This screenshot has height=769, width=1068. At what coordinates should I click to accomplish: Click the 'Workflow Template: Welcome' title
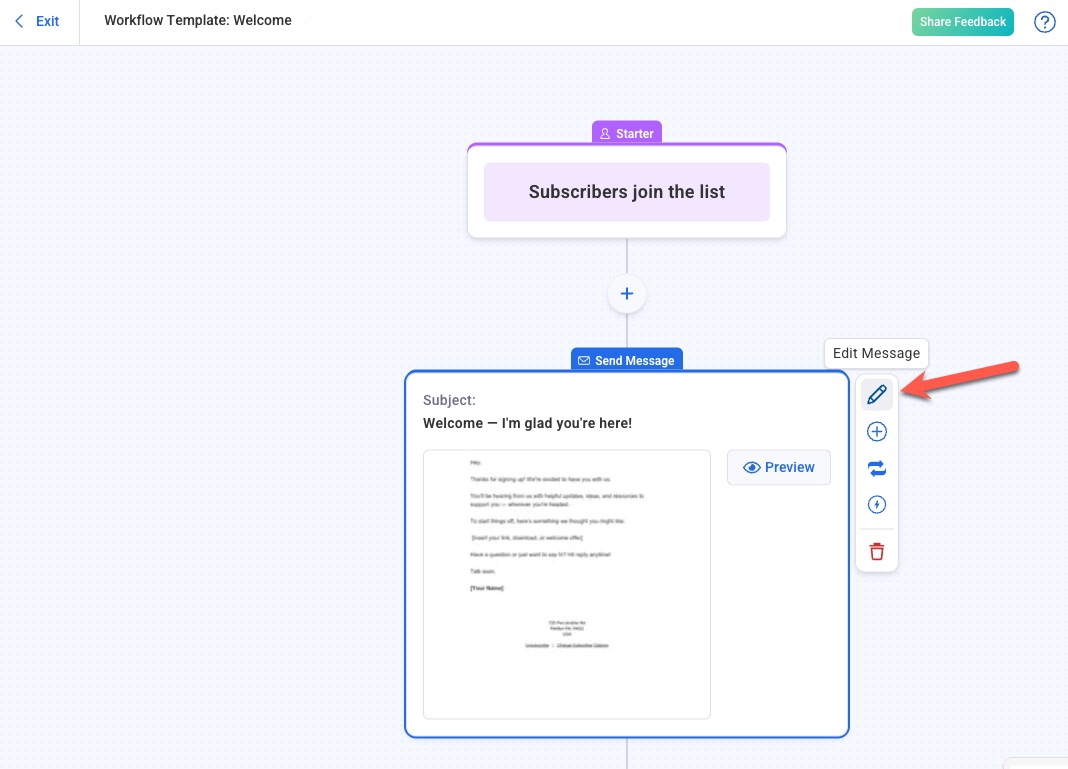pos(198,20)
